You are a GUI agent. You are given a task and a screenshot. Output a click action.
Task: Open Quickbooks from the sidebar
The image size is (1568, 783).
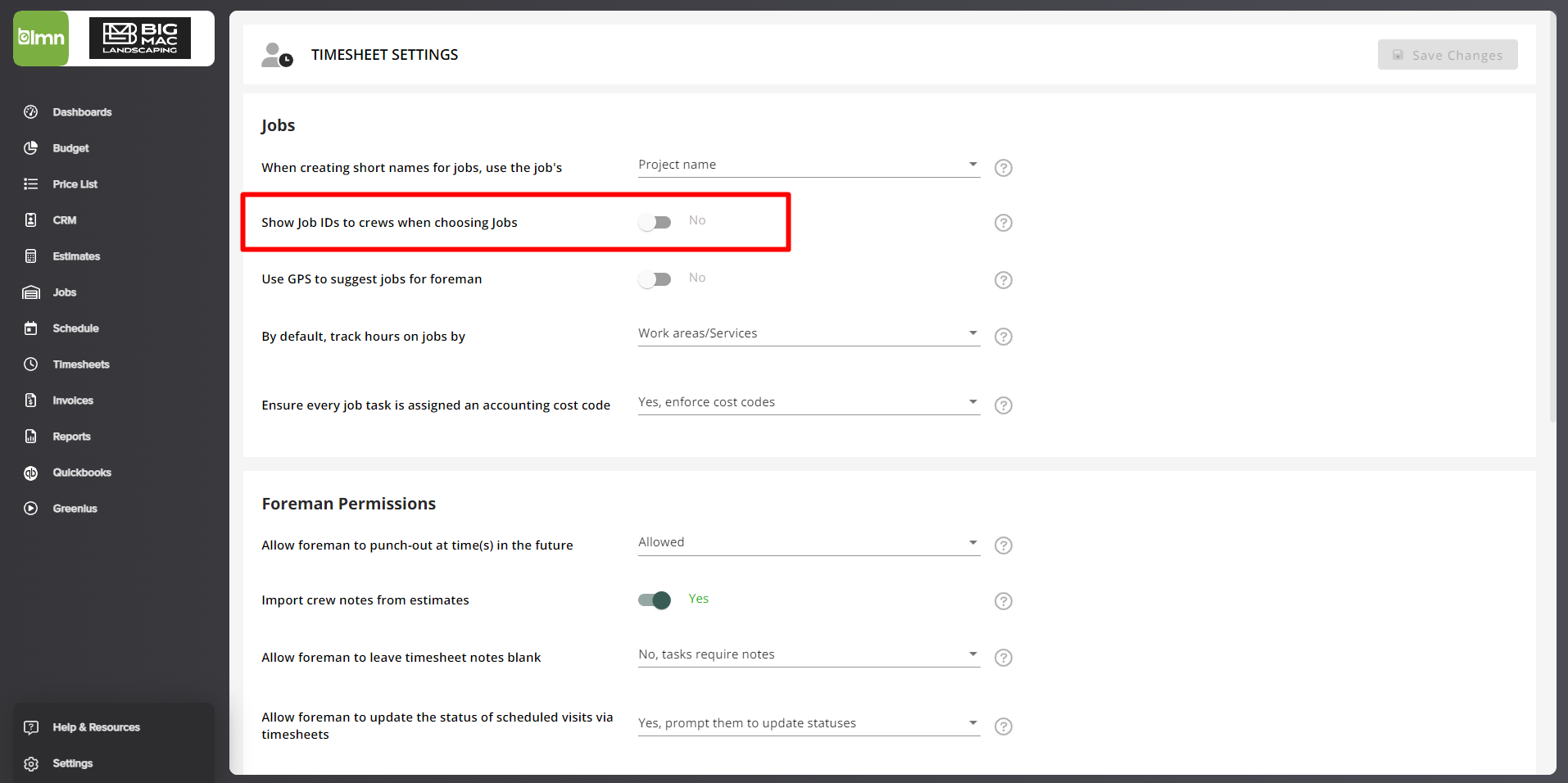pyautogui.click(x=82, y=473)
